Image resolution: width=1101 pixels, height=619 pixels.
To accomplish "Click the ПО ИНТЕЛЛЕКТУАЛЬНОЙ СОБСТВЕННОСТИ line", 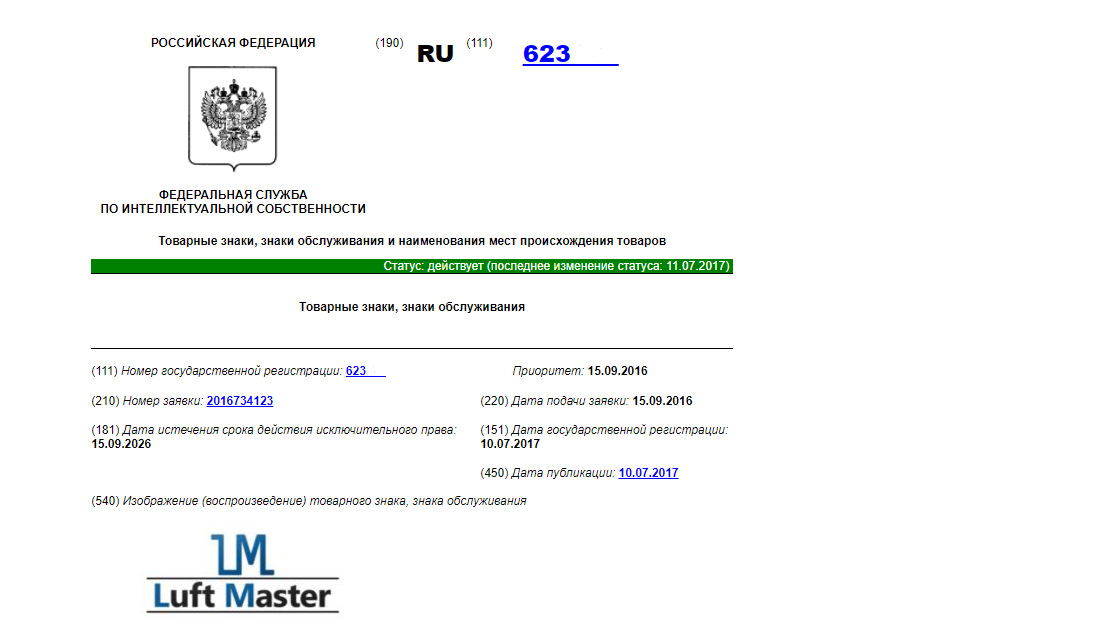I will click(x=233, y=208).
